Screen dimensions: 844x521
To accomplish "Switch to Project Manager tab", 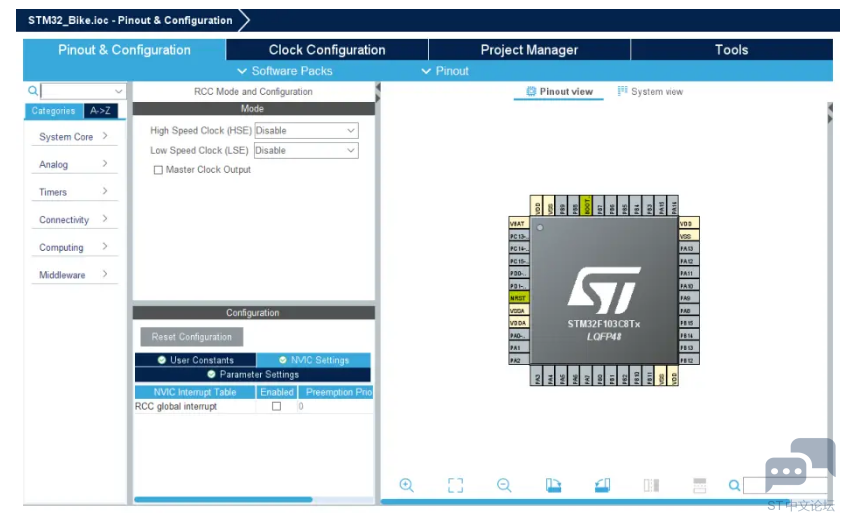I will pos(529,50).
